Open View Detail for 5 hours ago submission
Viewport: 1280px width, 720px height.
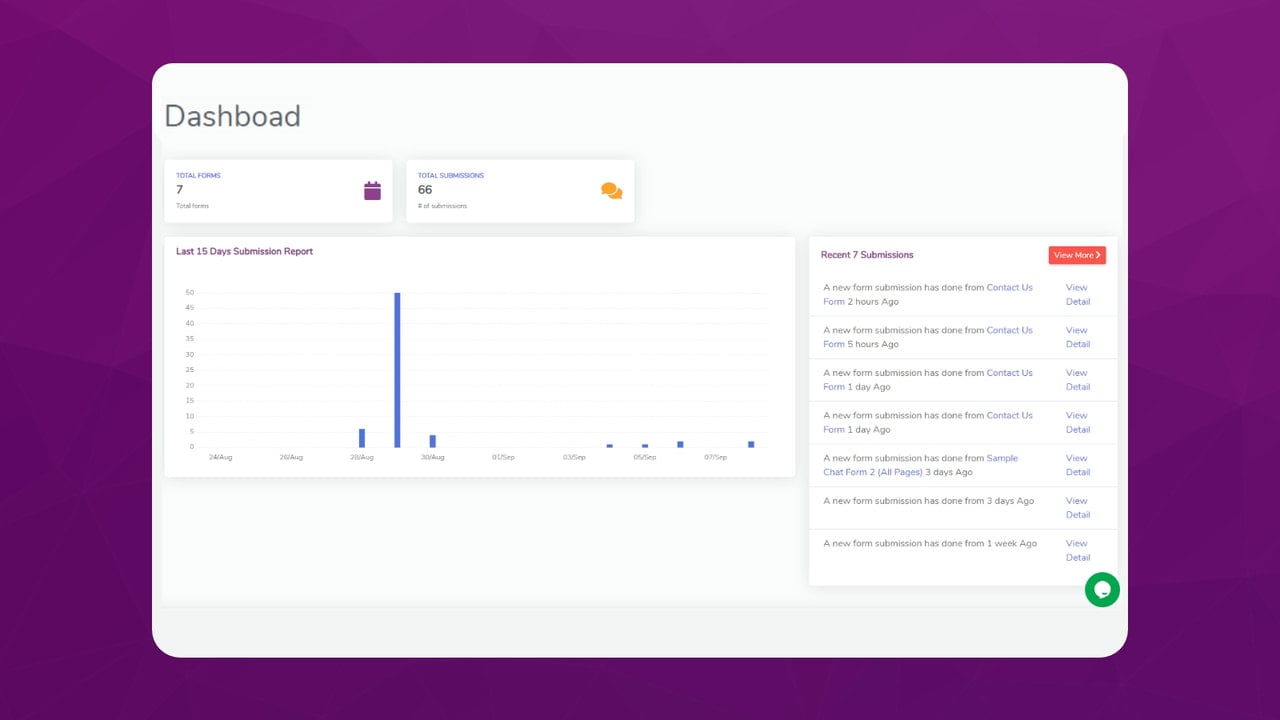tap(1077, 337)
